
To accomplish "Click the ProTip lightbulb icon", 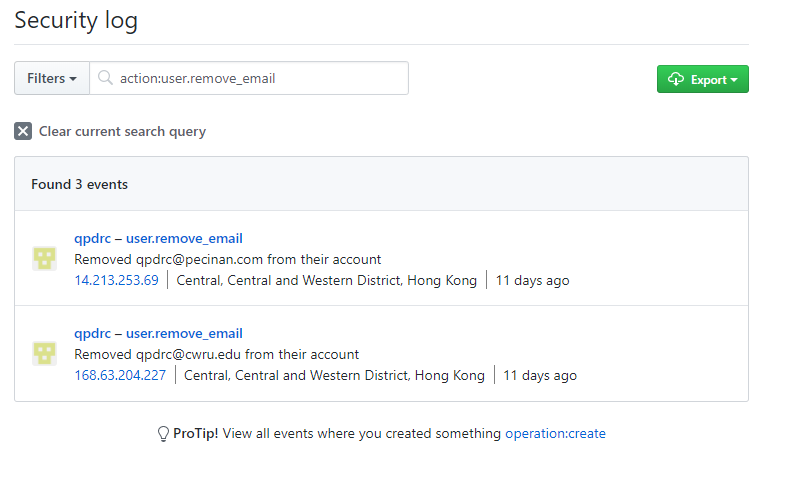I will pos(164,434).
